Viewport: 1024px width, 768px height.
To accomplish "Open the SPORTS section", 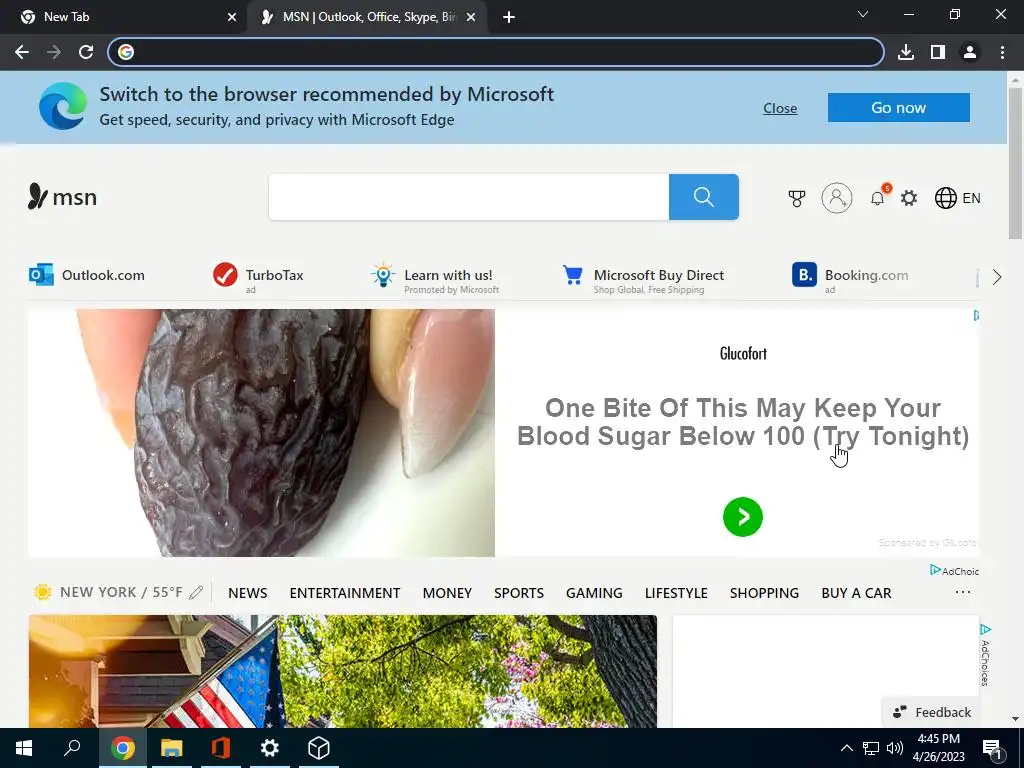I will 519,593.
